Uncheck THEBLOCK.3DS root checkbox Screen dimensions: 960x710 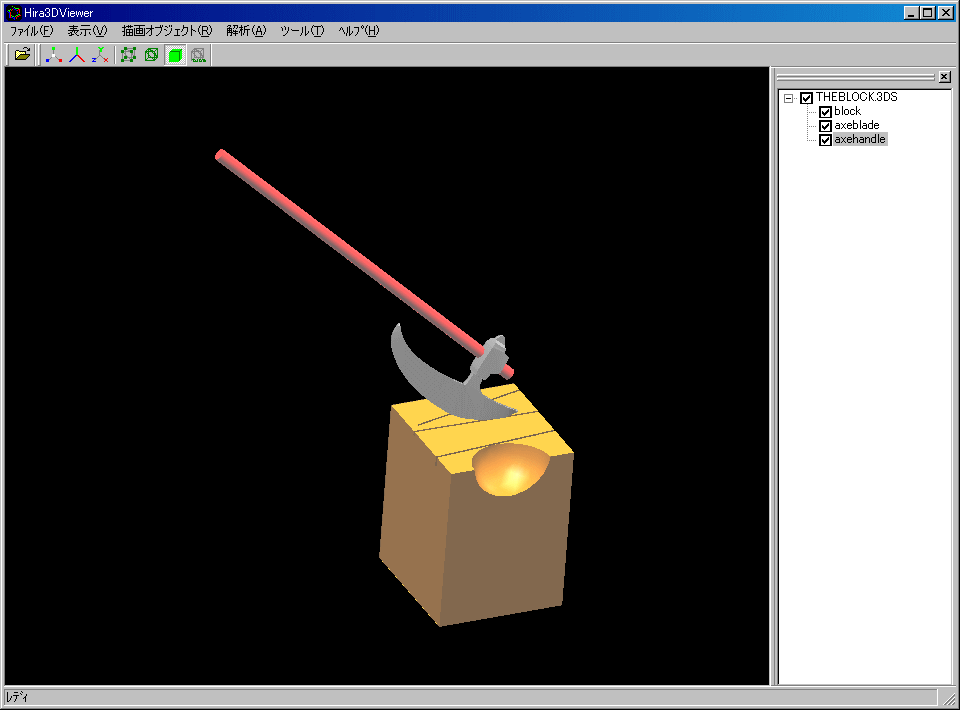tap(806, 97)
